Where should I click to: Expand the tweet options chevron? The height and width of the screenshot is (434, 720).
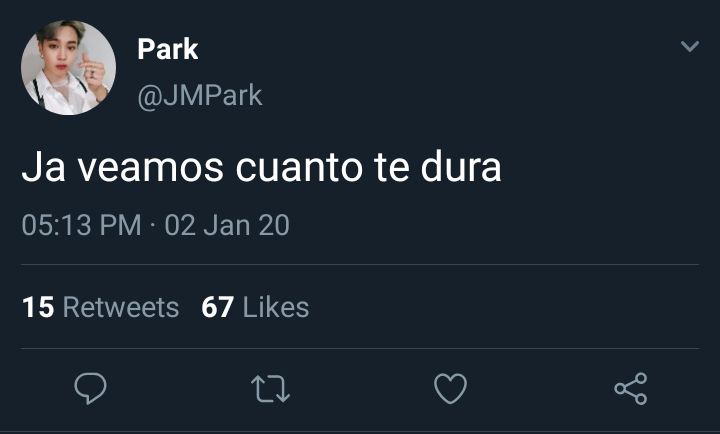pos(690,46)
